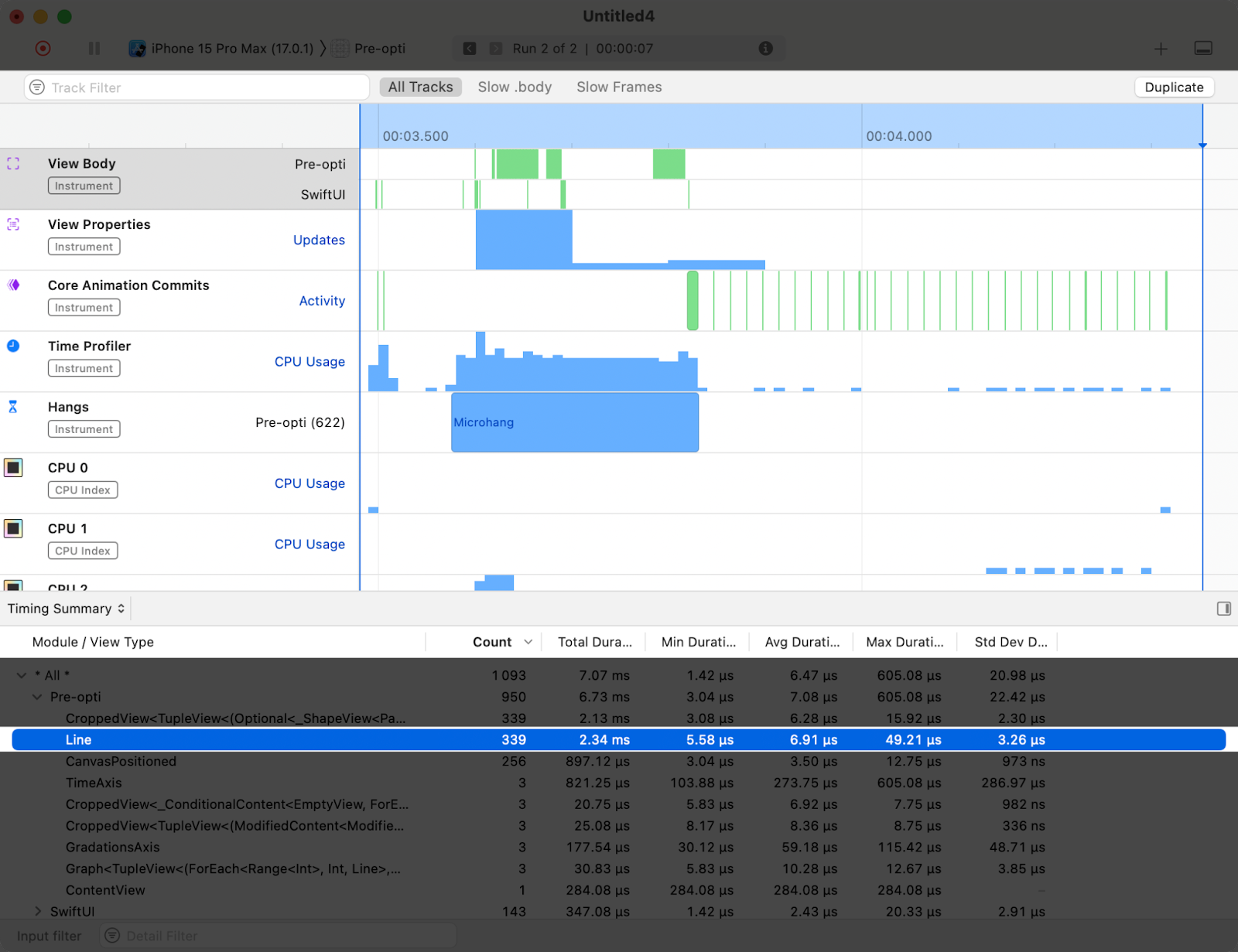Click the add instrument plus icon

1161,48
